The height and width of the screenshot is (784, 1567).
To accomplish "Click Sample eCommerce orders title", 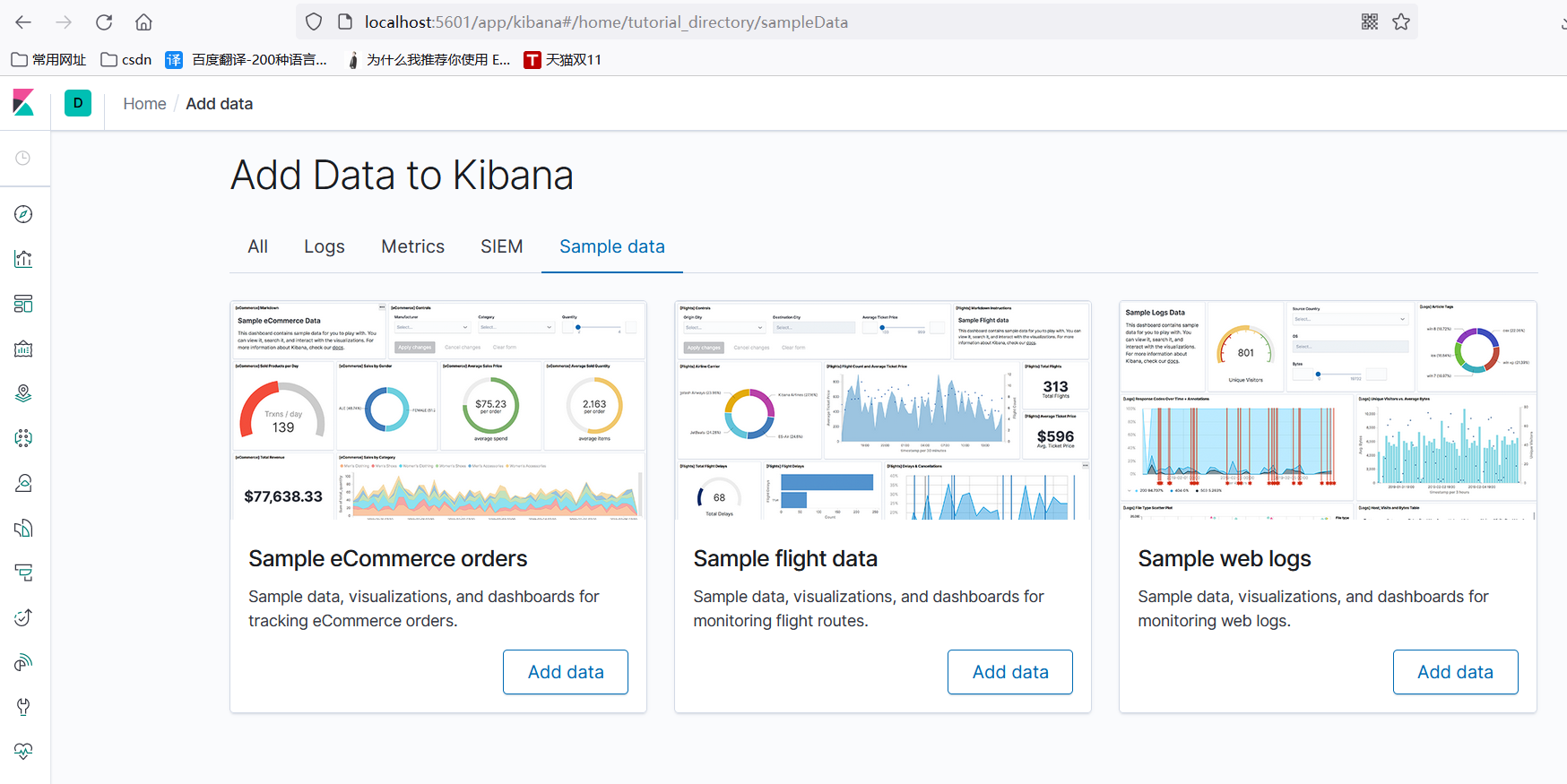I will pos(388,559).
